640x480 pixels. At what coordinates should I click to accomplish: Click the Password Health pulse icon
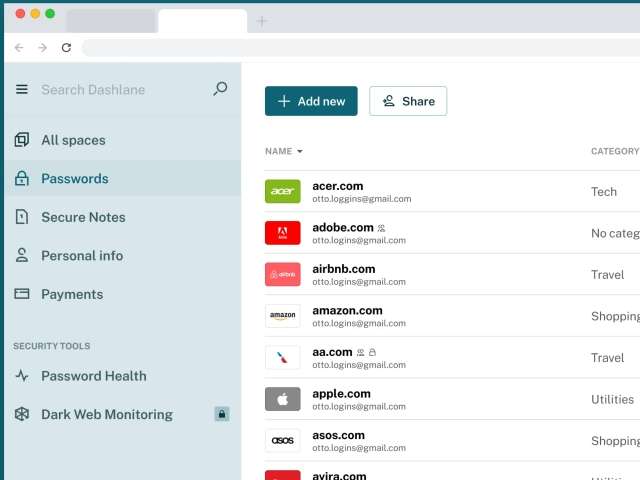(22, 376)
